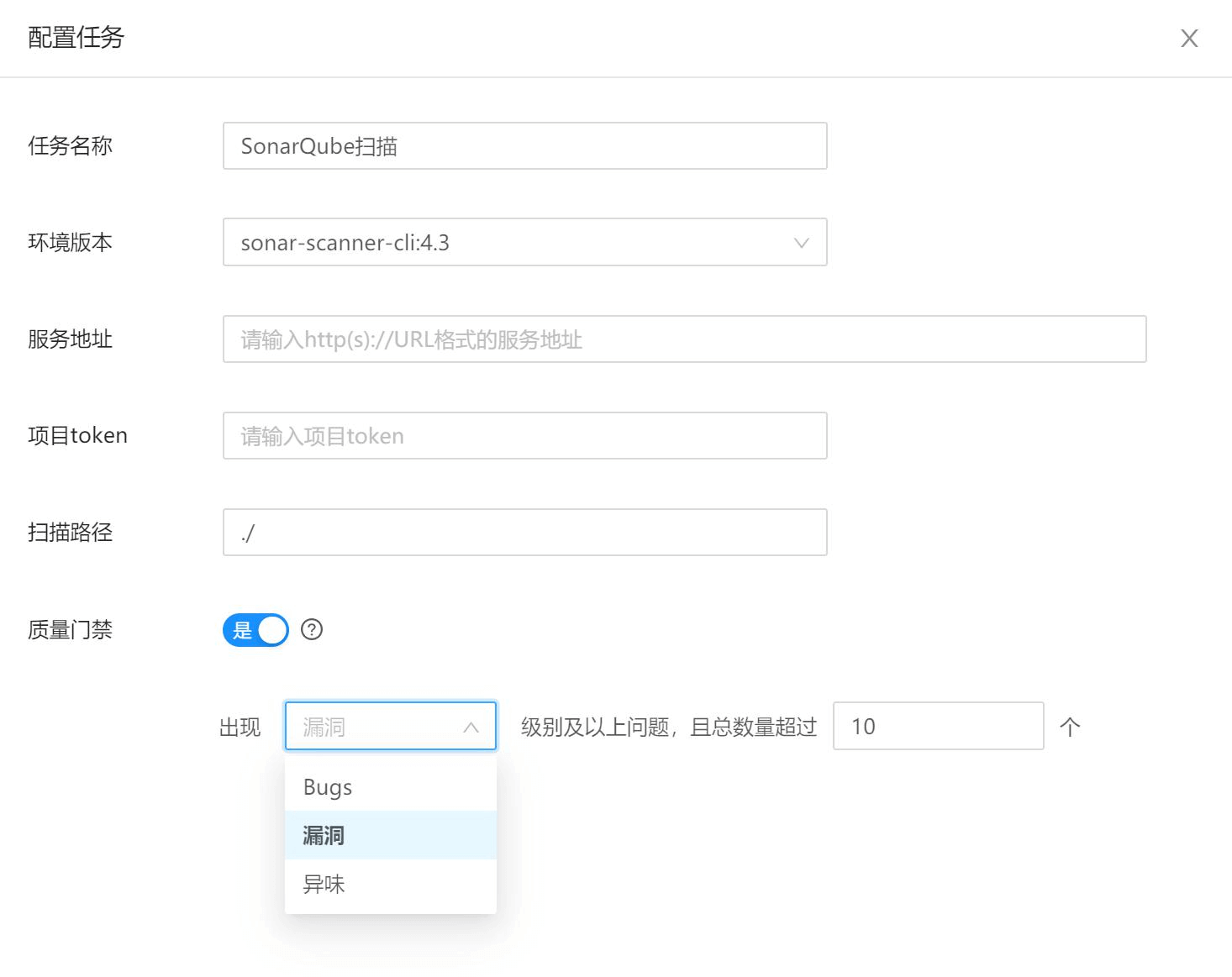The width and height of the screenshot is (1232, 977).
Task: Open the help tooltip next to 质量门禁
Action: coord(311,630)
